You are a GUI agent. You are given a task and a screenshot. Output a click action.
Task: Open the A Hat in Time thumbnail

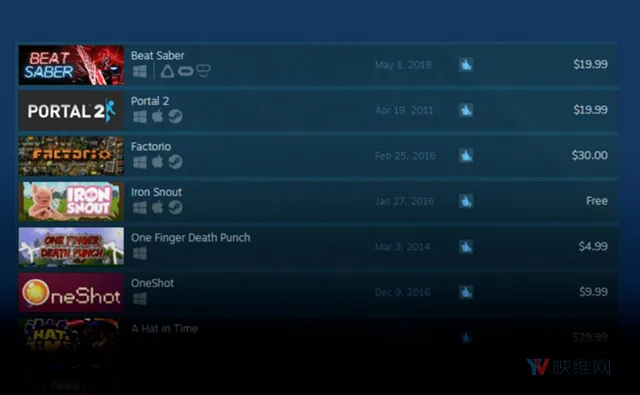click(x=71, y=336)
